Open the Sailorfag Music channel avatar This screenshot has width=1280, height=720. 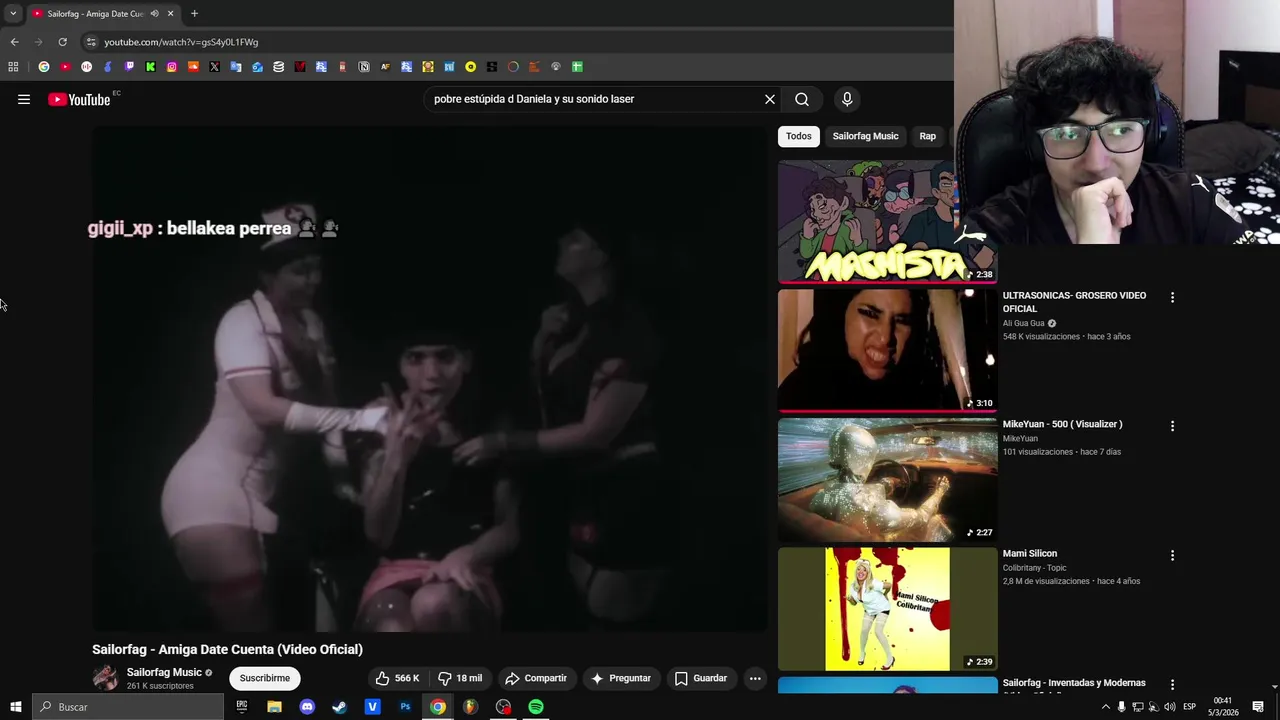(105, 678)
